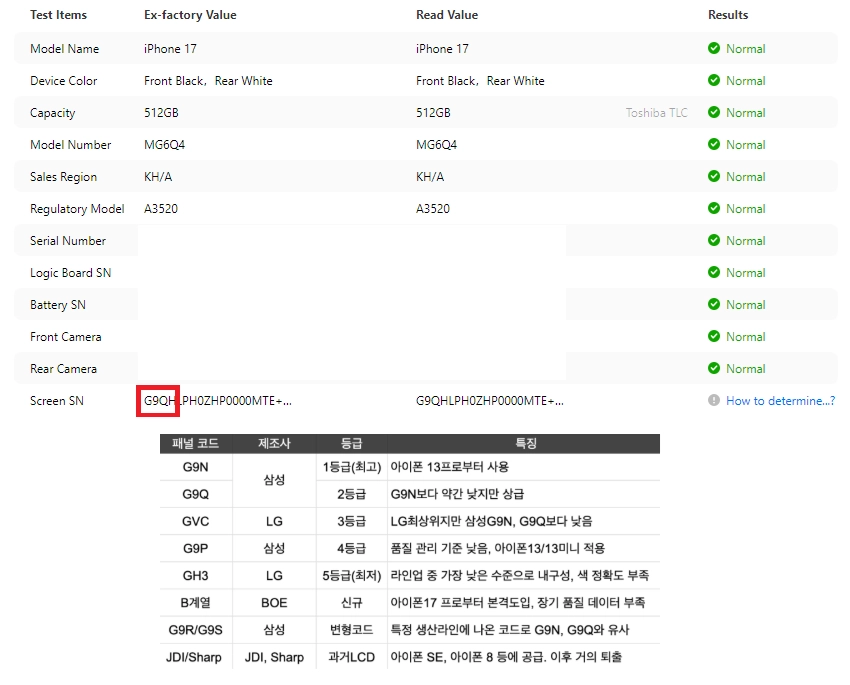Select the 'Model Name' row label
The width and height of the screenshot is (850, 685).
pyautogui.click(x=65, y=49)
